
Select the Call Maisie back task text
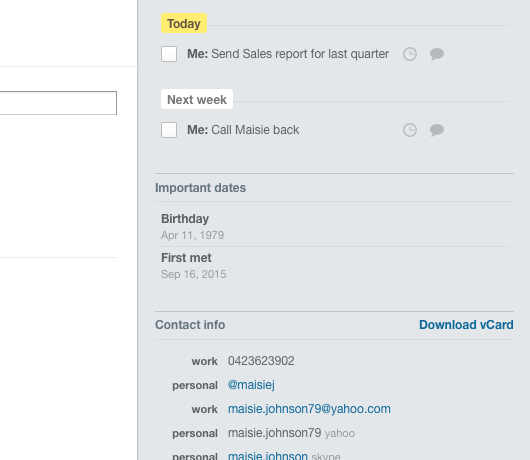[x=243, y=130]
